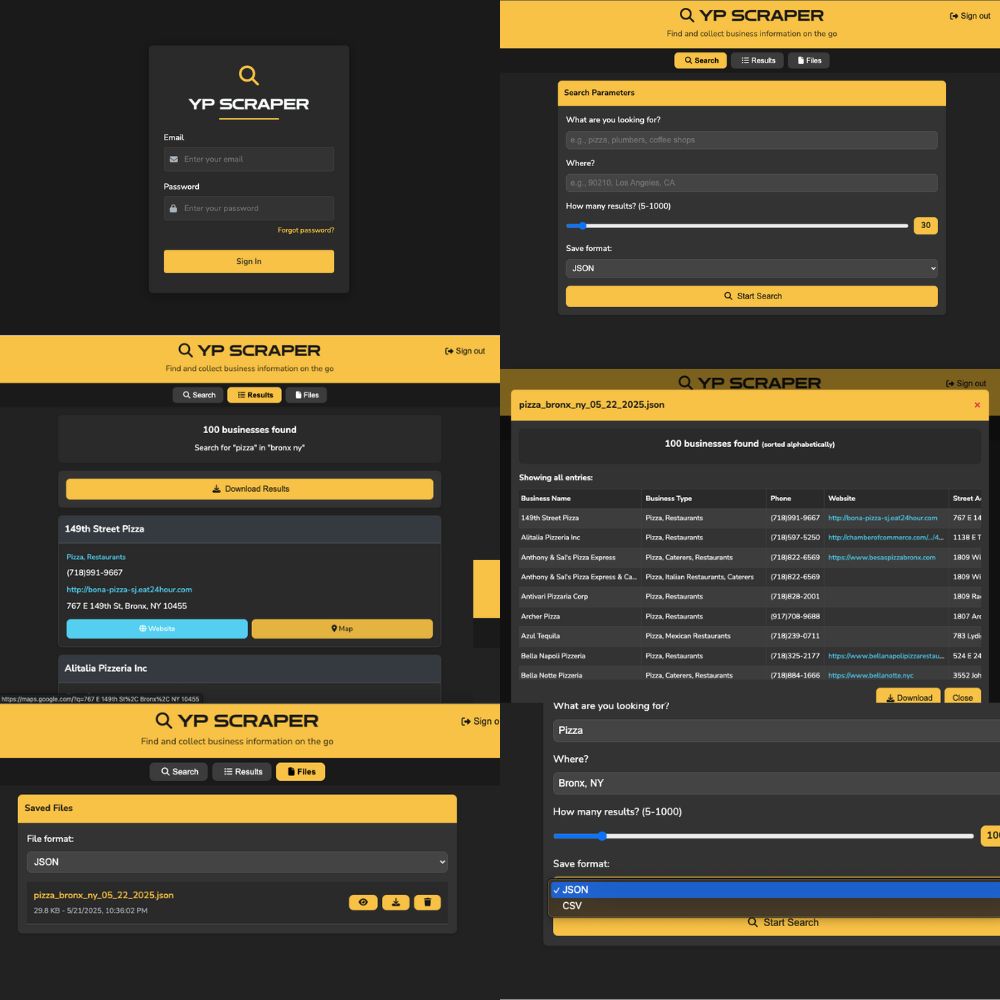The width and height of the screenshot is (1000, 1000).
Task: Switch to Search tab on Saved Files page
Action: click(x=179, y=772)
